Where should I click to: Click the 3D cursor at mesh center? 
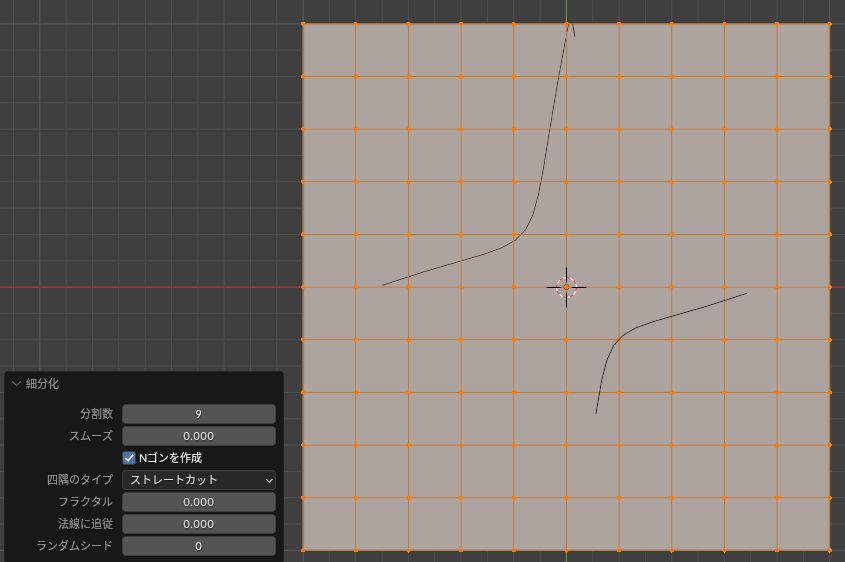(566, 287)
